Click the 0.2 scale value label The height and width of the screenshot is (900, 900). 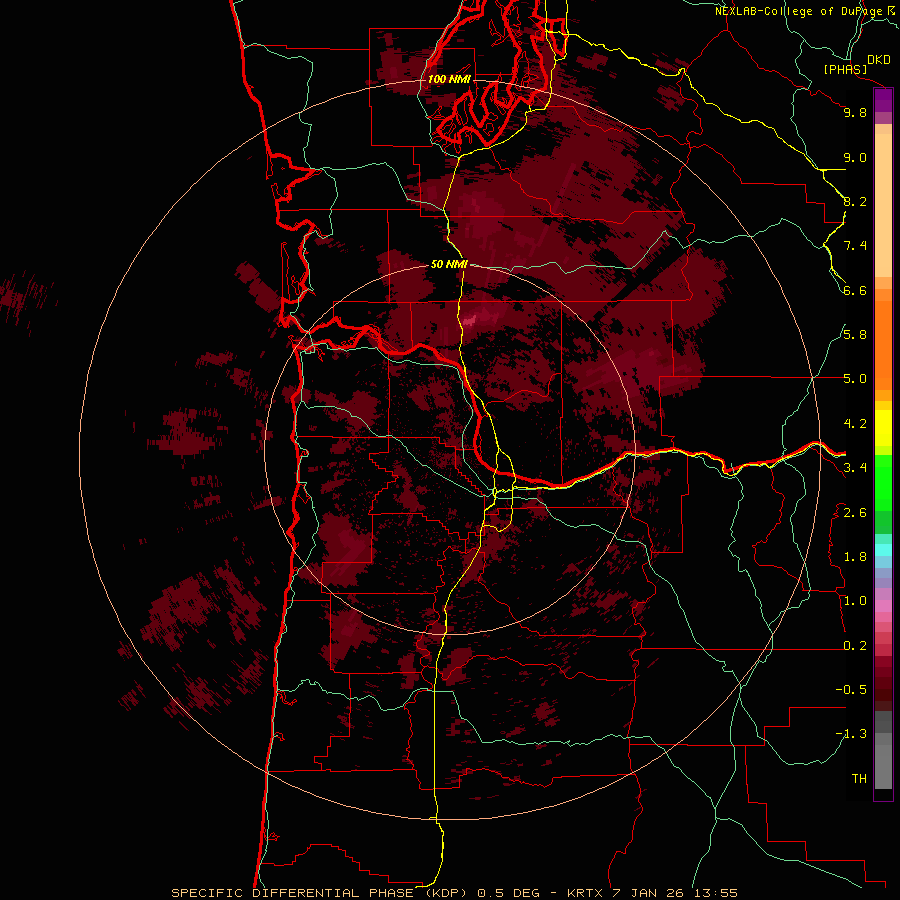855,646
